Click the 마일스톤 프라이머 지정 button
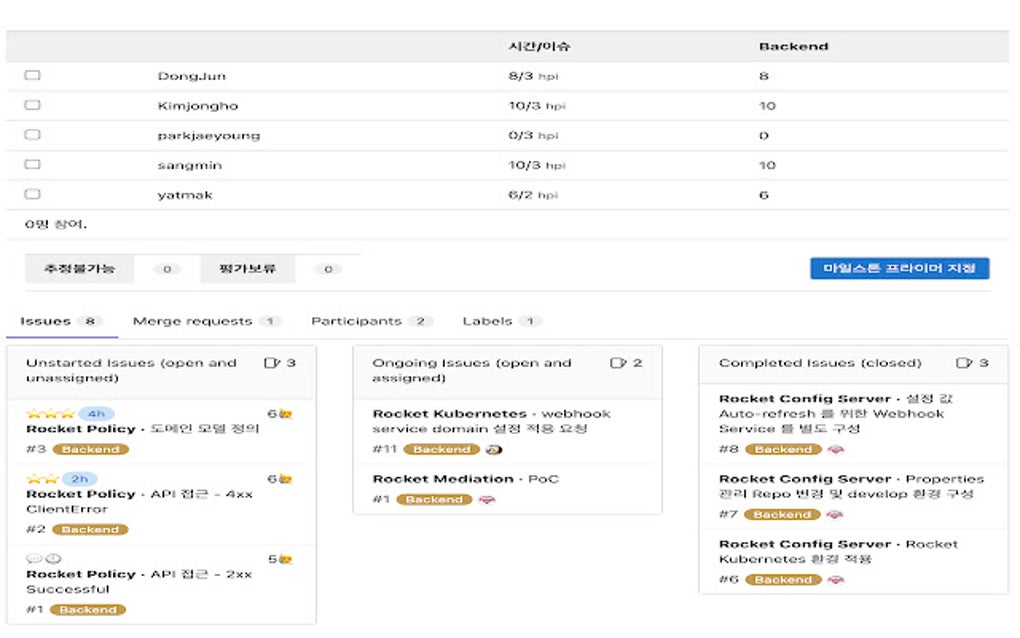This screenshot has height=638, width=1020. [898, 268]
